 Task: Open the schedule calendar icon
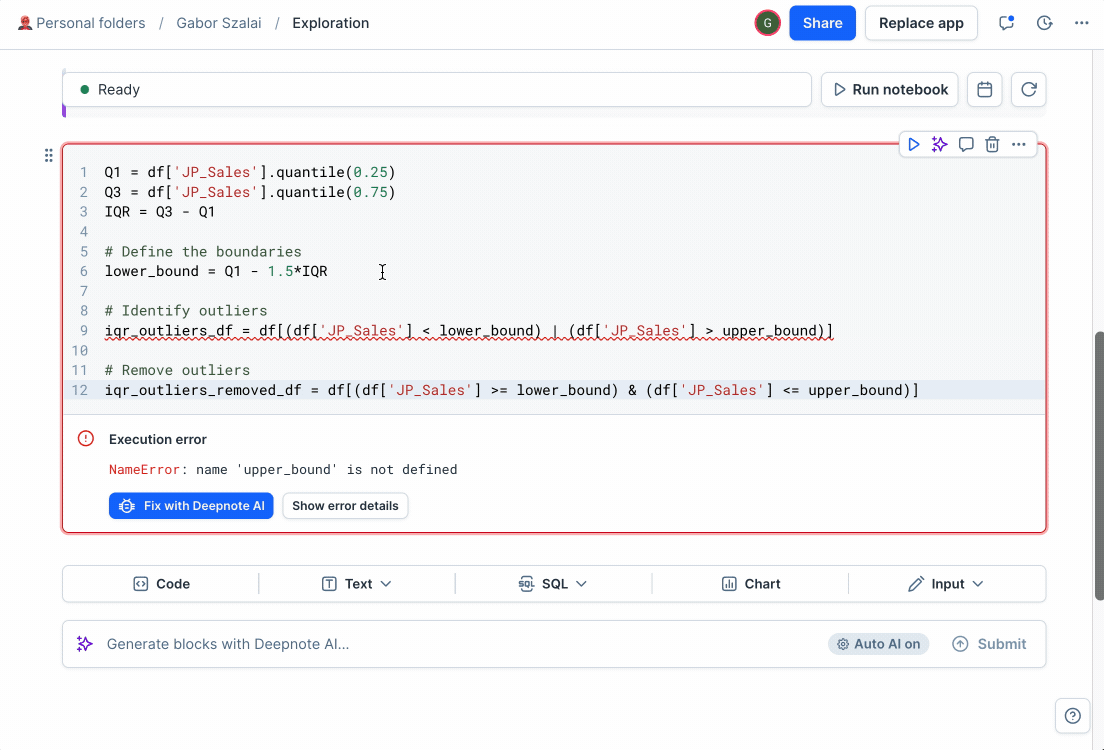984,89
